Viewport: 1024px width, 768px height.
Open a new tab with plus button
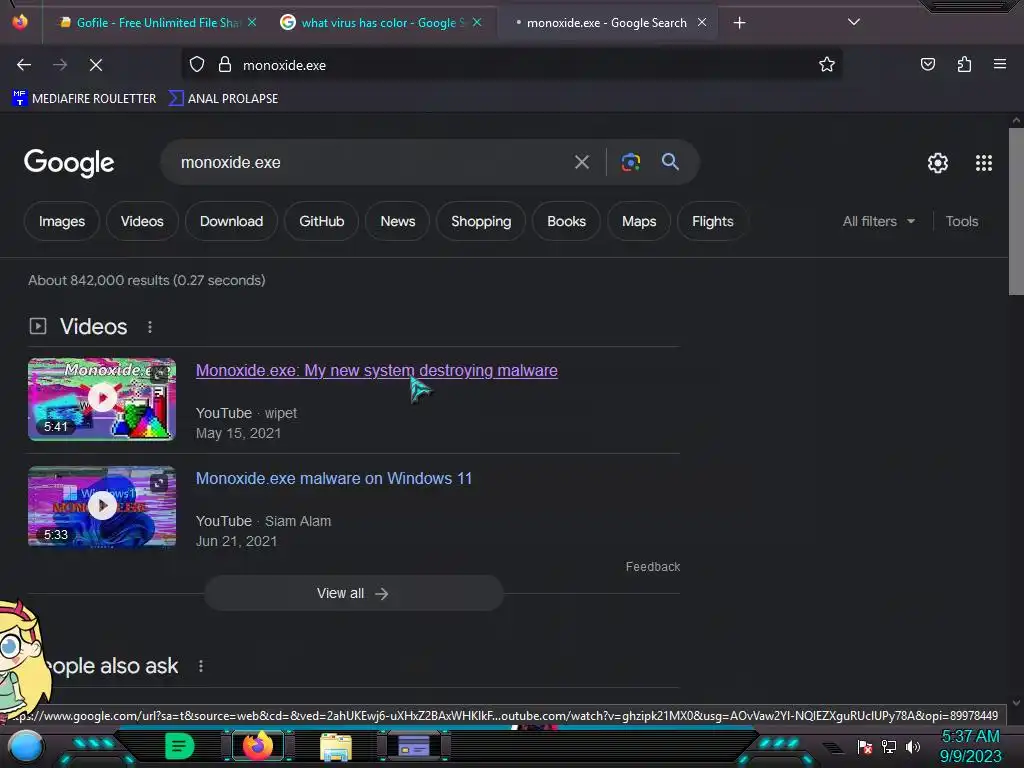pyautogui.click(x=739, y=23)
